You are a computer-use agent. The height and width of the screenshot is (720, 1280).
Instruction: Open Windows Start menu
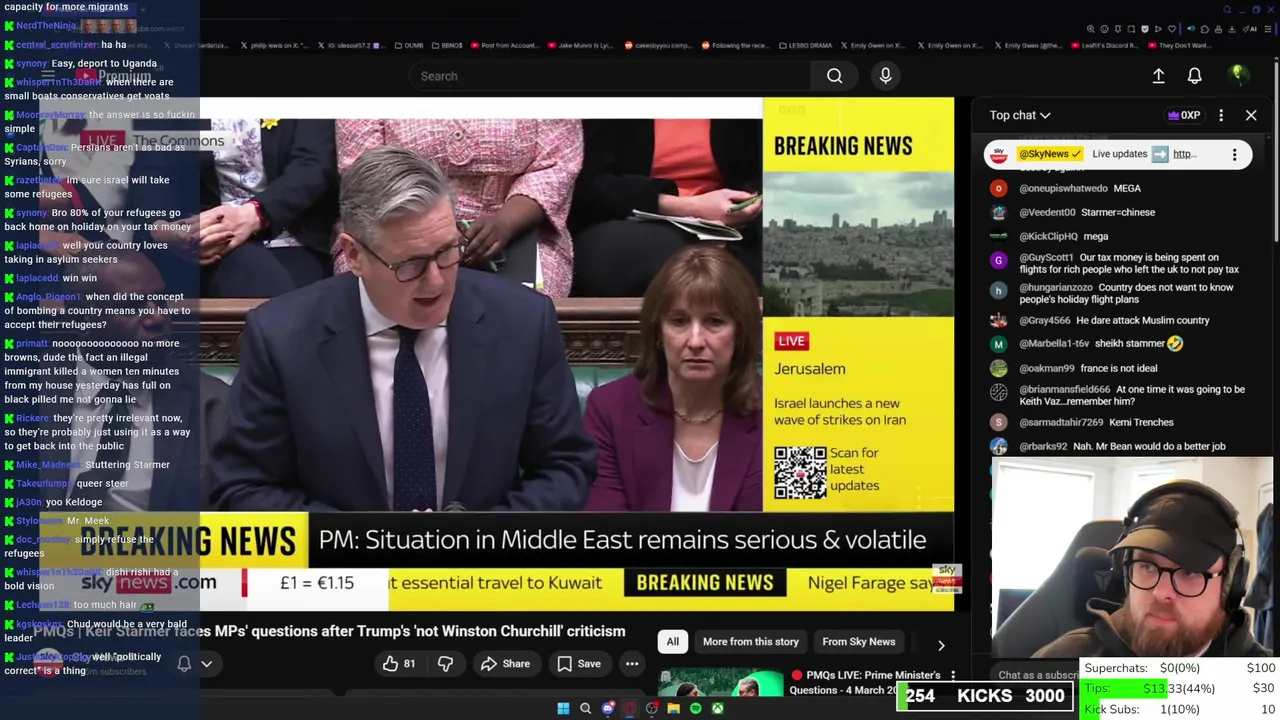tap(563, 708)
